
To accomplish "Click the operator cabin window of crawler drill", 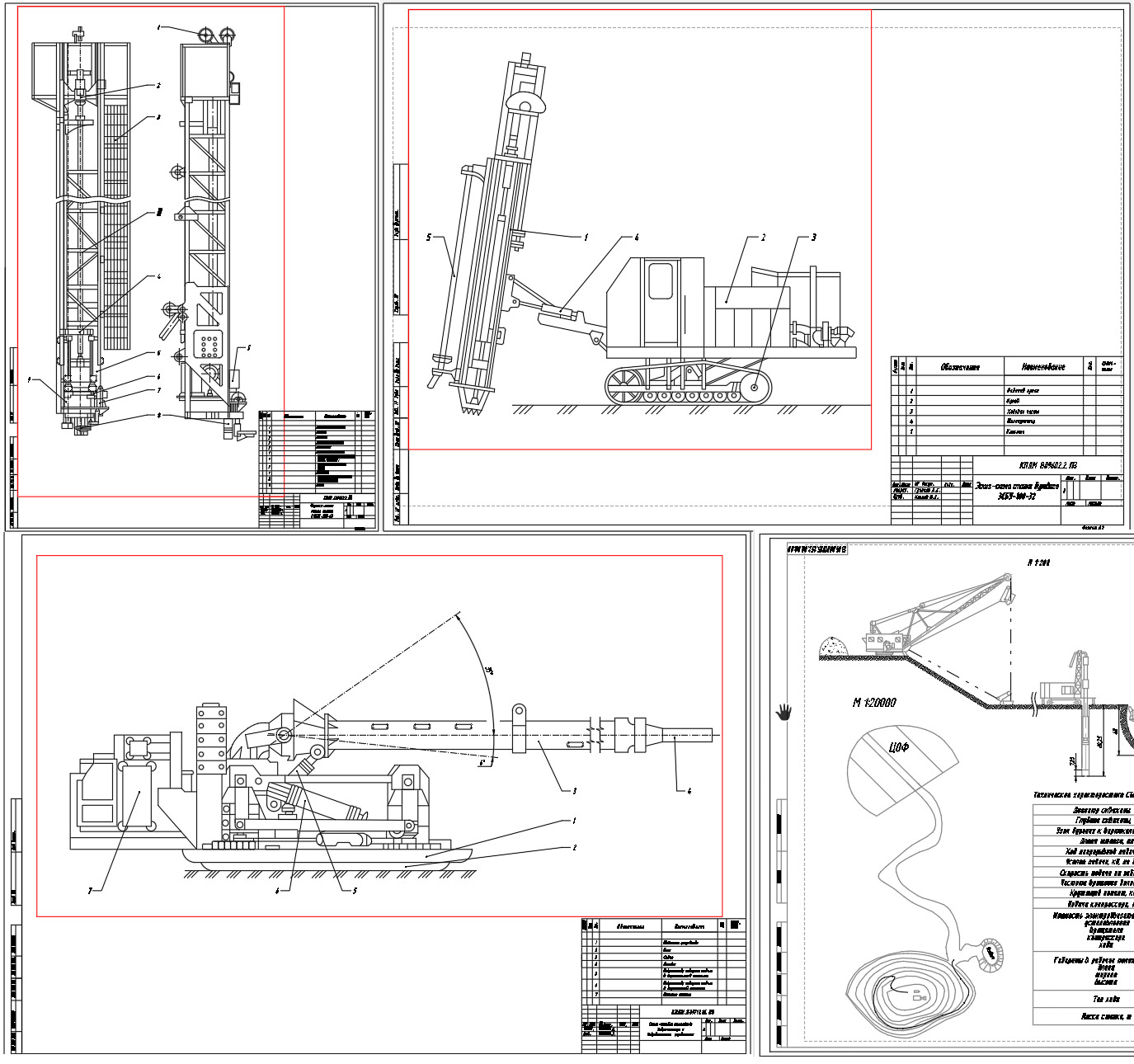I will coord(661,280).
